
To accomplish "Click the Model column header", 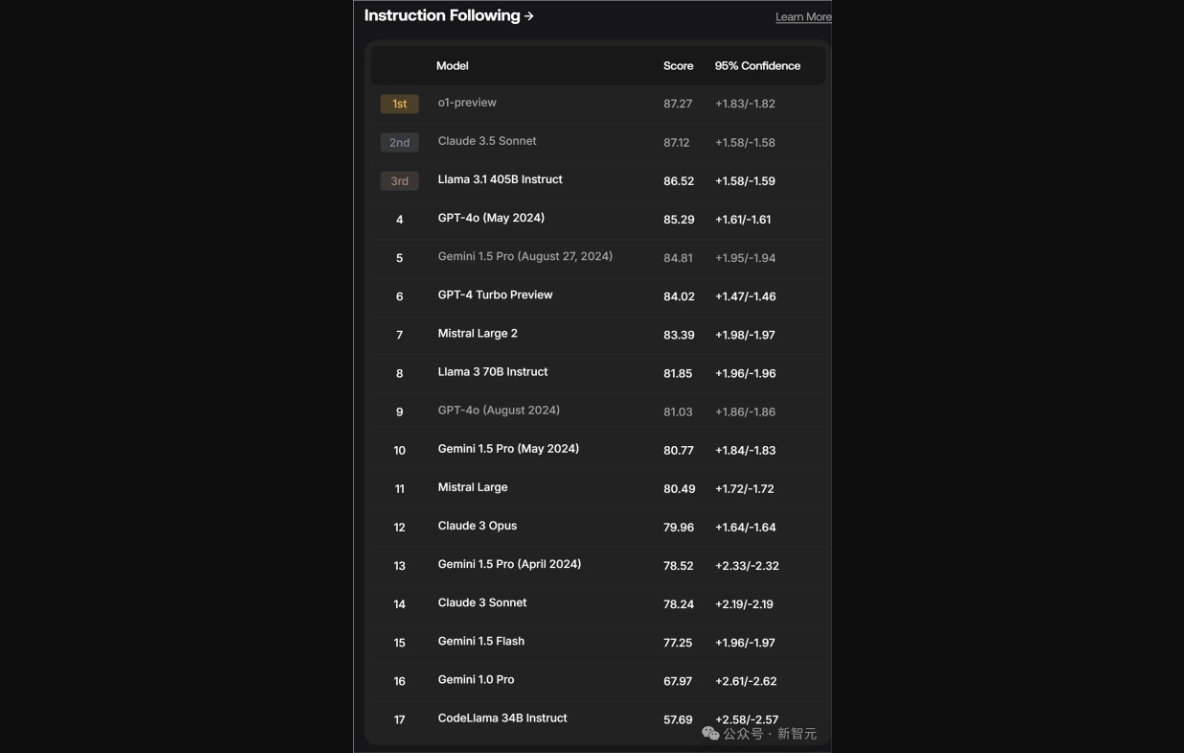I will coord(452,66).
